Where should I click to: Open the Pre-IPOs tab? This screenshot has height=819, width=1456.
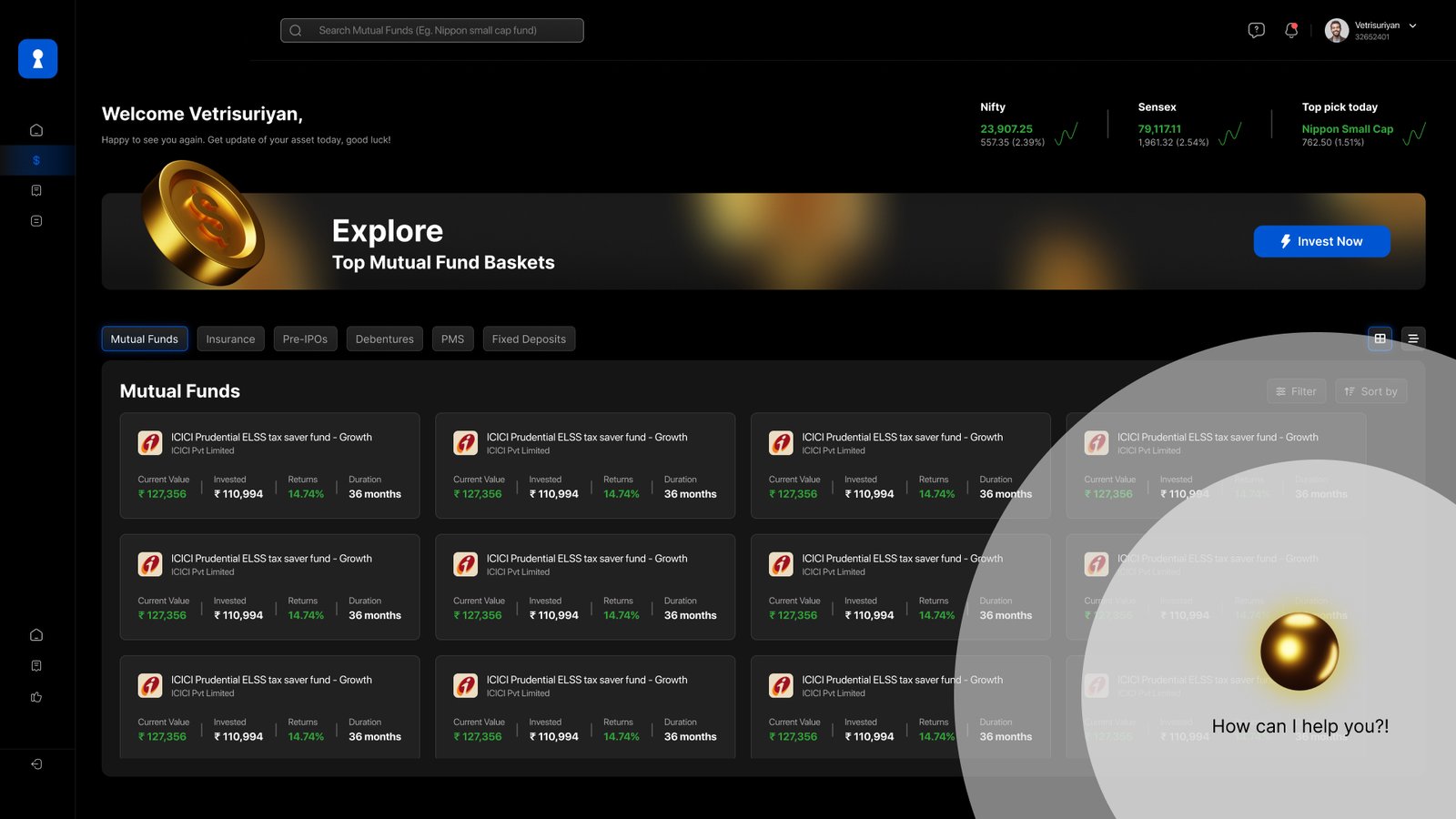point(305,339)
